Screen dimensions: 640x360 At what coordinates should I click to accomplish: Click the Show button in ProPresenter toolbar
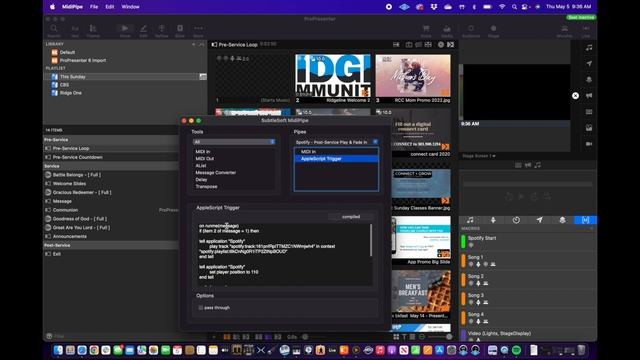pos(124,30)
